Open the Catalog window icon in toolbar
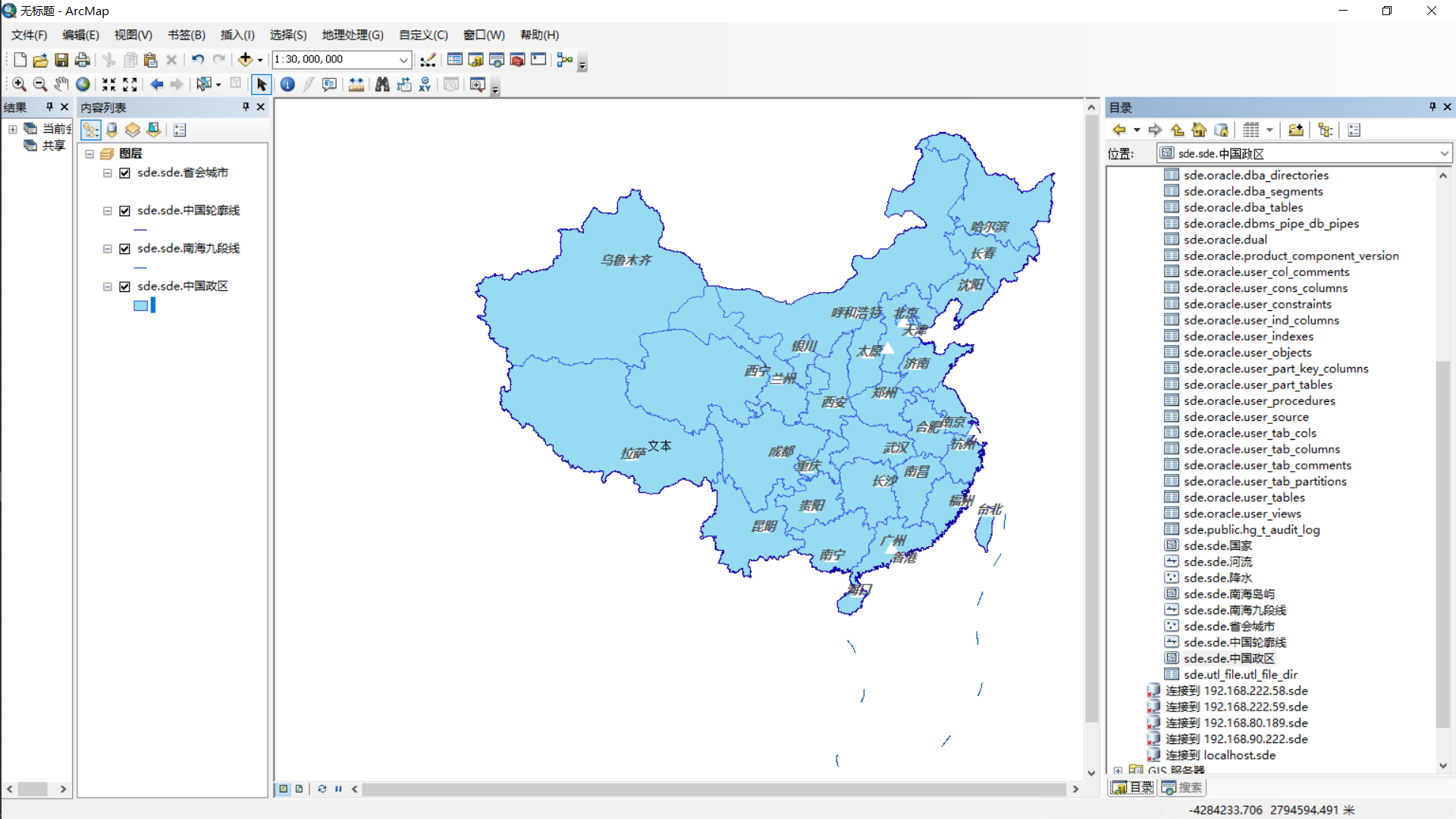This screenshot has height=819, width=1456. (475, 60)
